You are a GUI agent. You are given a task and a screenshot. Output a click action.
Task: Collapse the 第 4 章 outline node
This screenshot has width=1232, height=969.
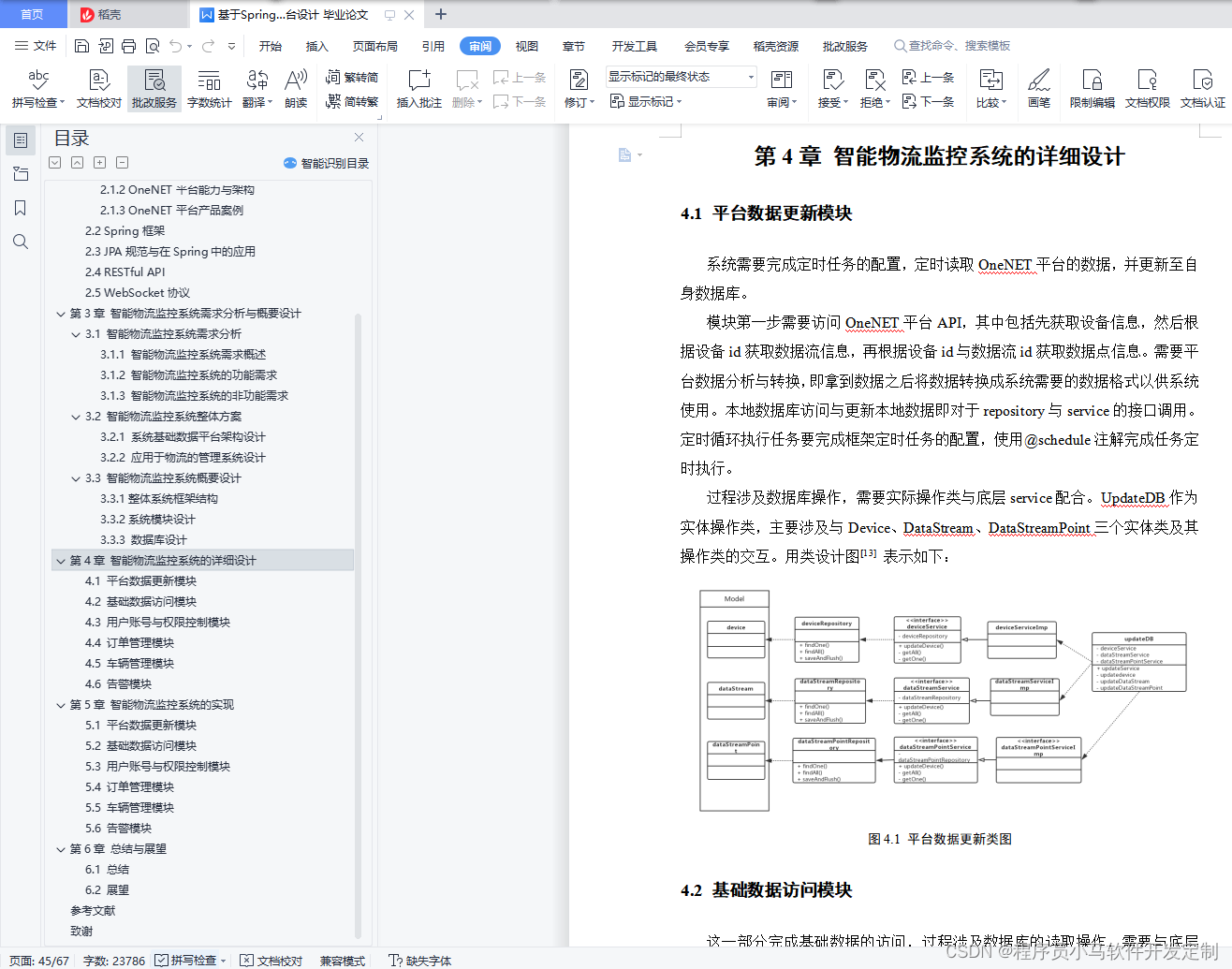[61, 561]
